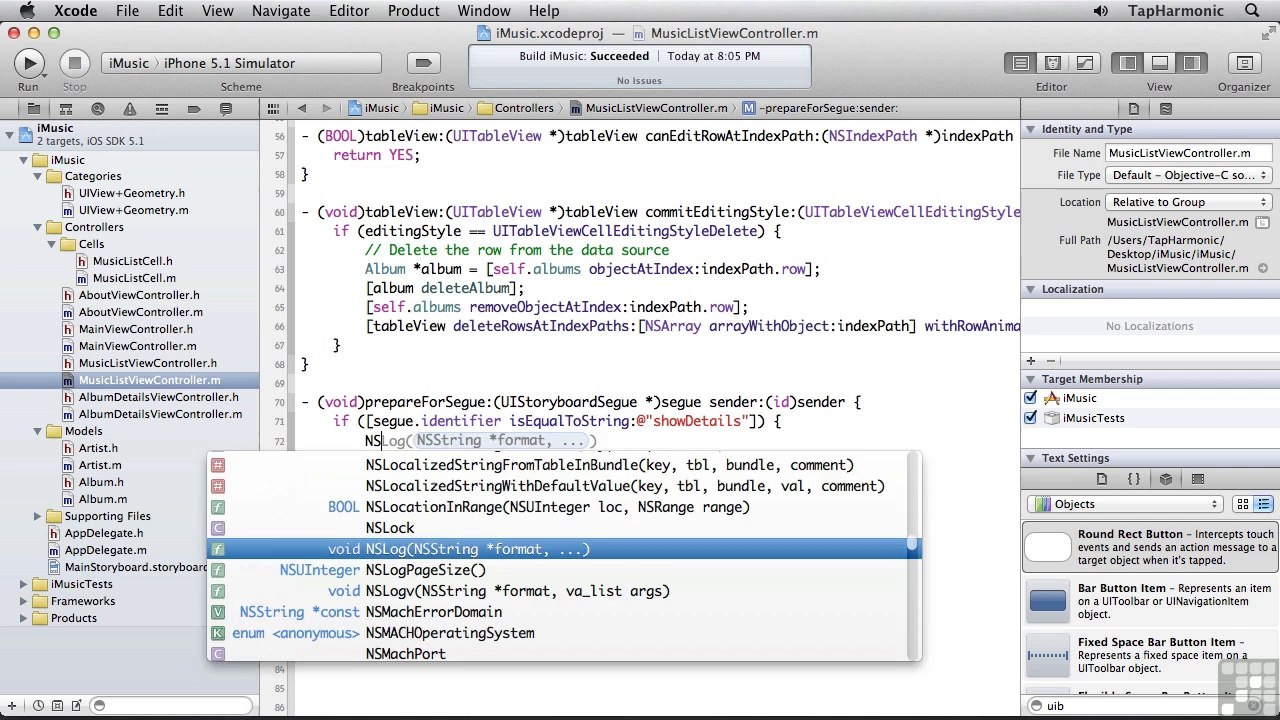Viewport: 1280px width, 720px height.
Task: Show the File Template library
Action: tap(1102, 479)
